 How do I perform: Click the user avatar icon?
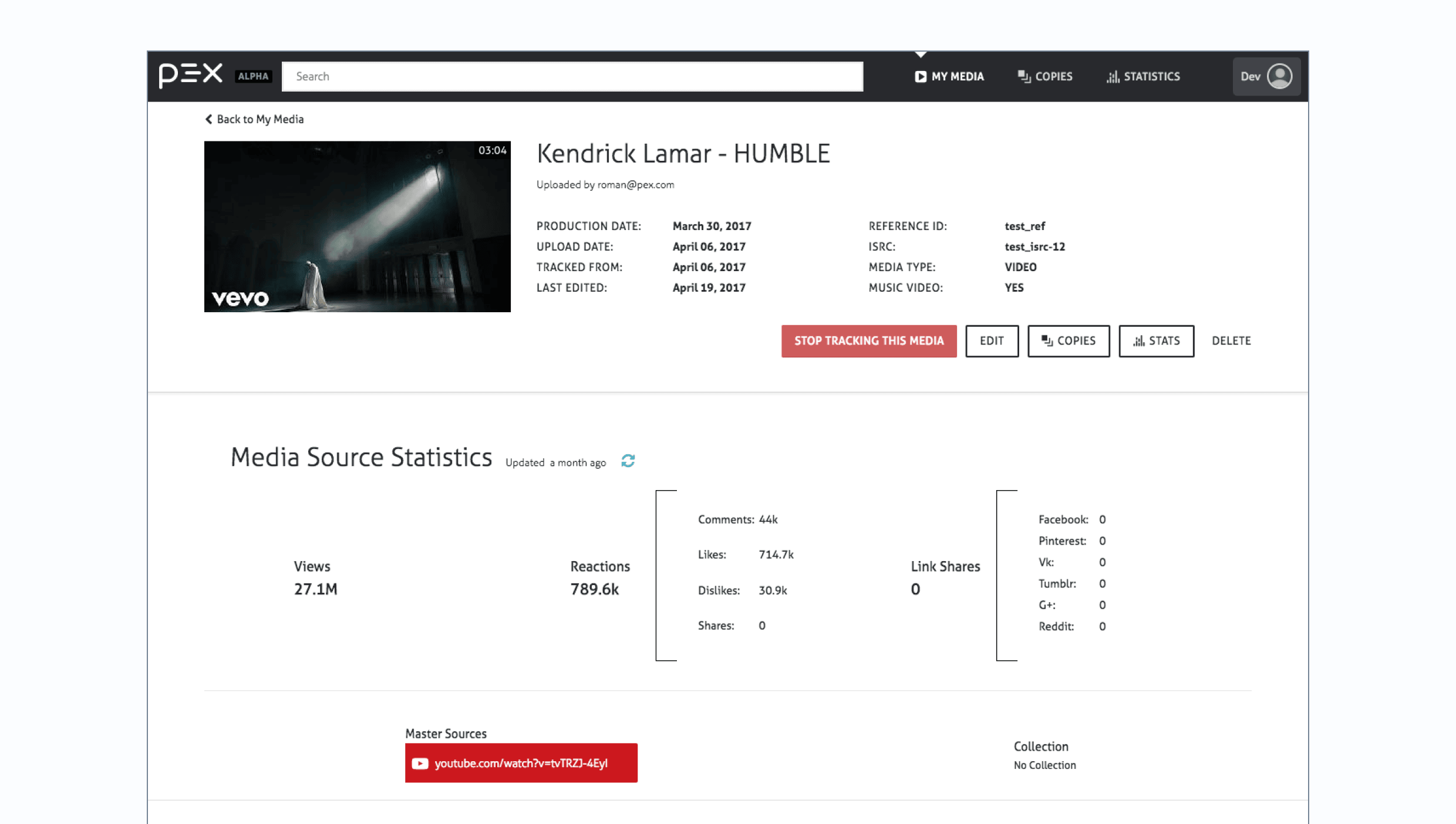1280,76
